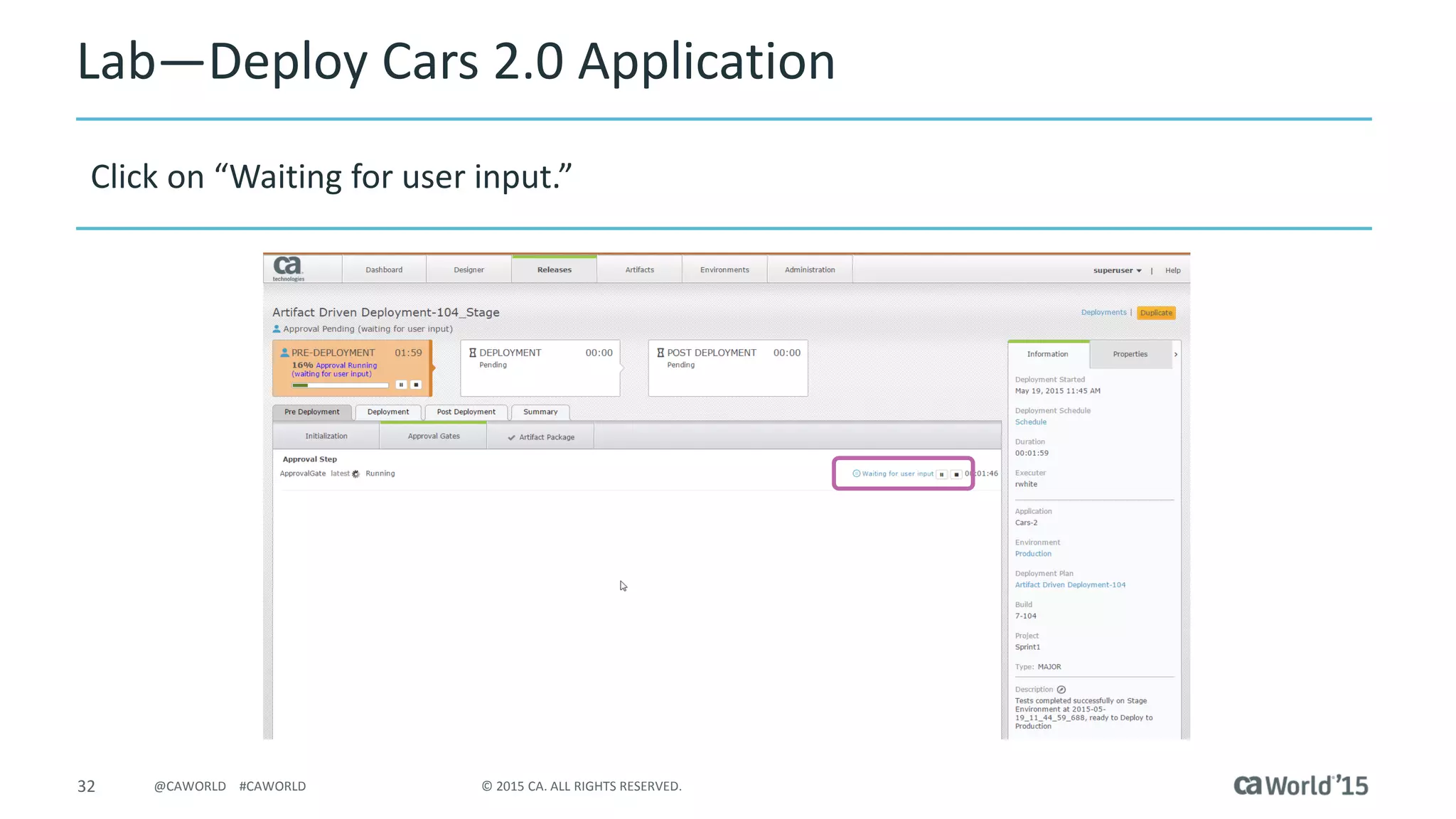Click the Artifact Package checkmark icon

(x=511, y=438)
